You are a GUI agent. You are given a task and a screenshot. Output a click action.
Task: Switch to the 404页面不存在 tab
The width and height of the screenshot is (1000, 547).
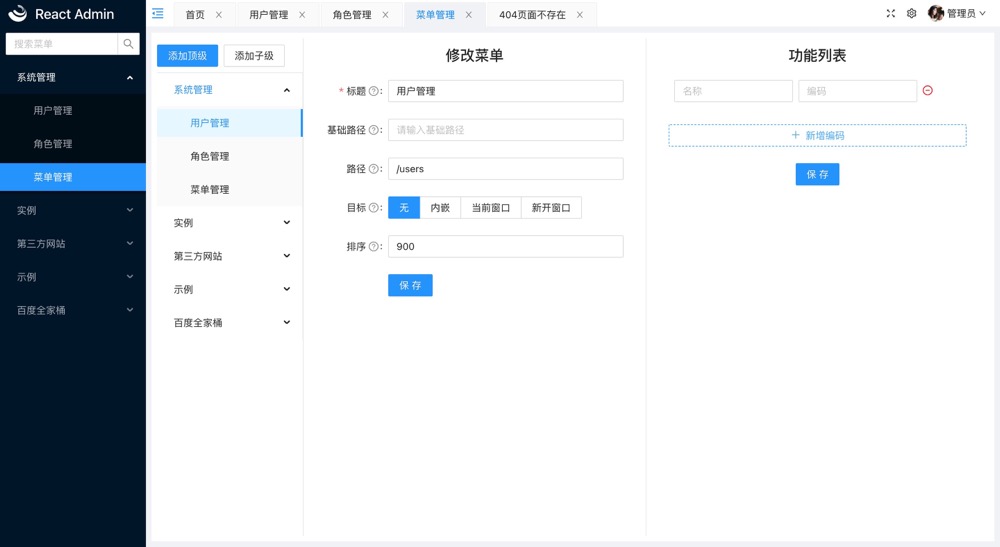(x=533, y=15)
